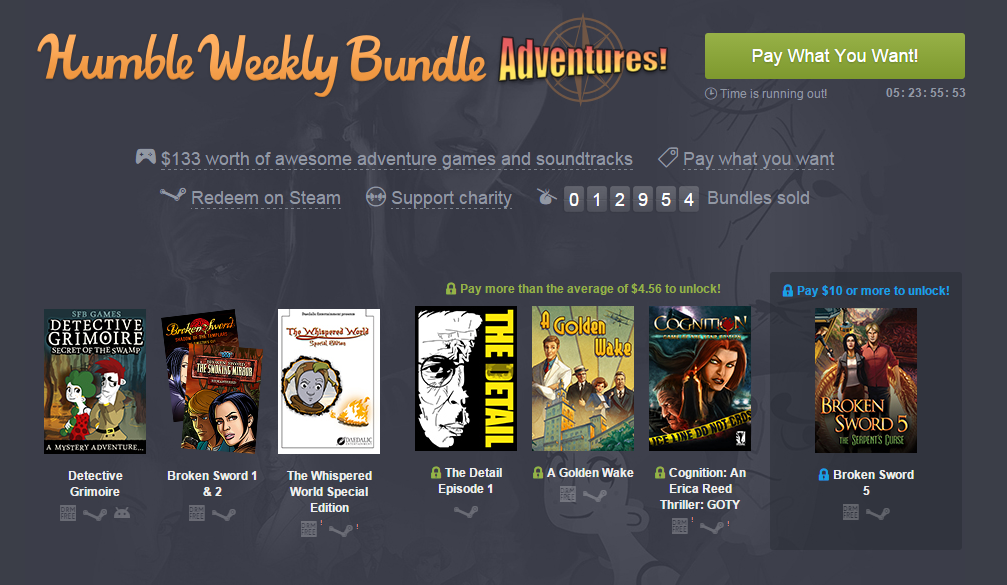
Task: Click the Steam icon under The Detail Episode 1
Action: click(x=466, y=511)
